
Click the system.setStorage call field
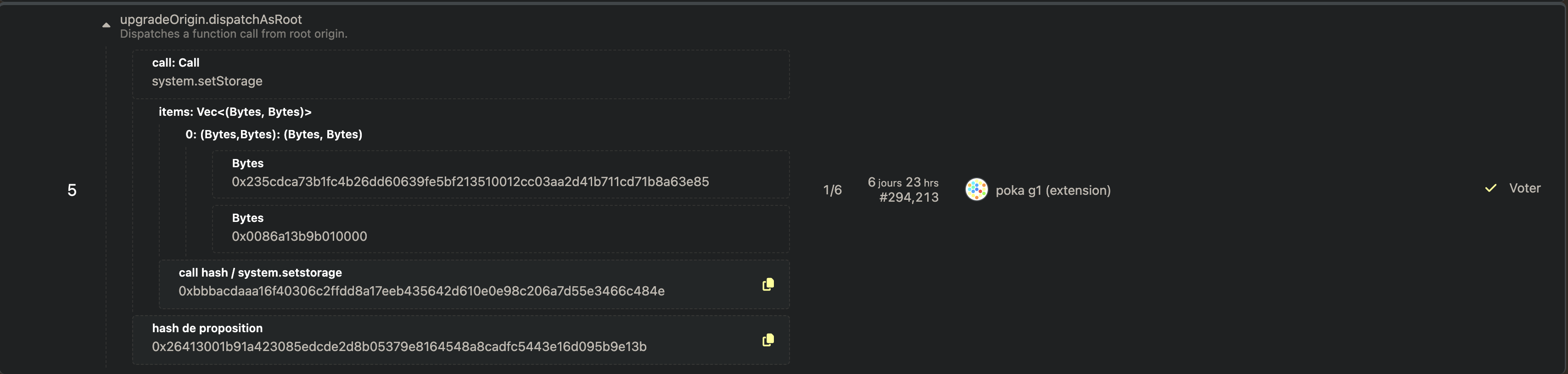point(207,81)
